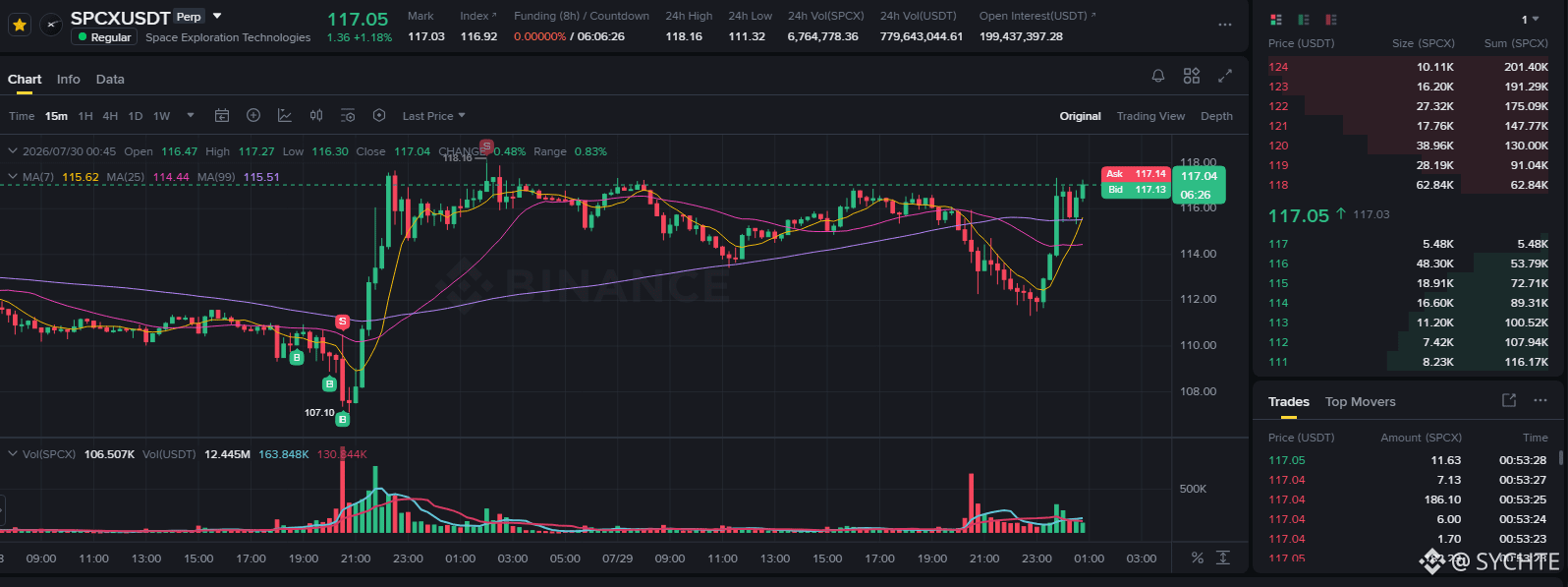Open the Last Price dropdown
Screen dimensions: 1568x587
[434, 116]
